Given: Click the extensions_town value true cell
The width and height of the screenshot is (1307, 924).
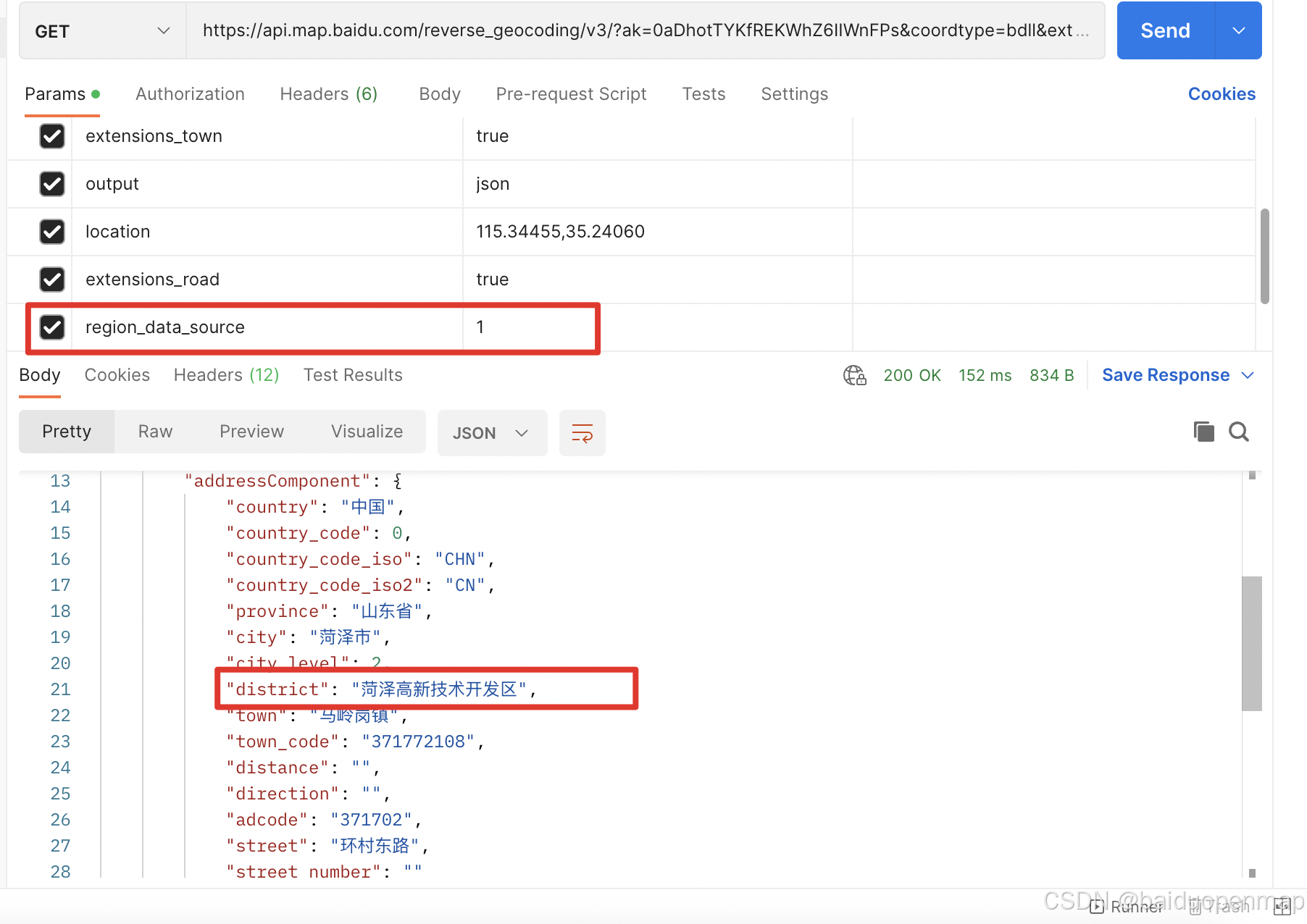Looking at the screenshot, I should click(x=658, y=136).
